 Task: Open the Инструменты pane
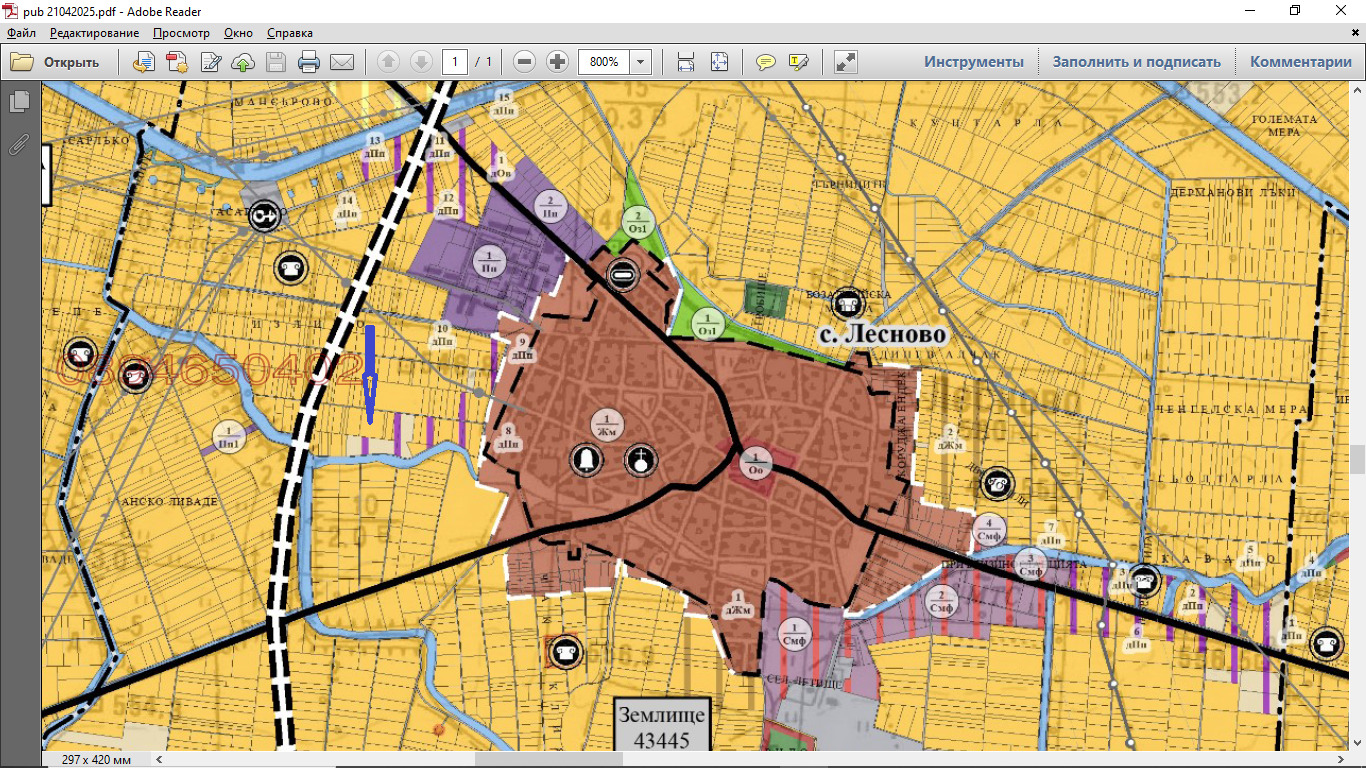[973, 62]
